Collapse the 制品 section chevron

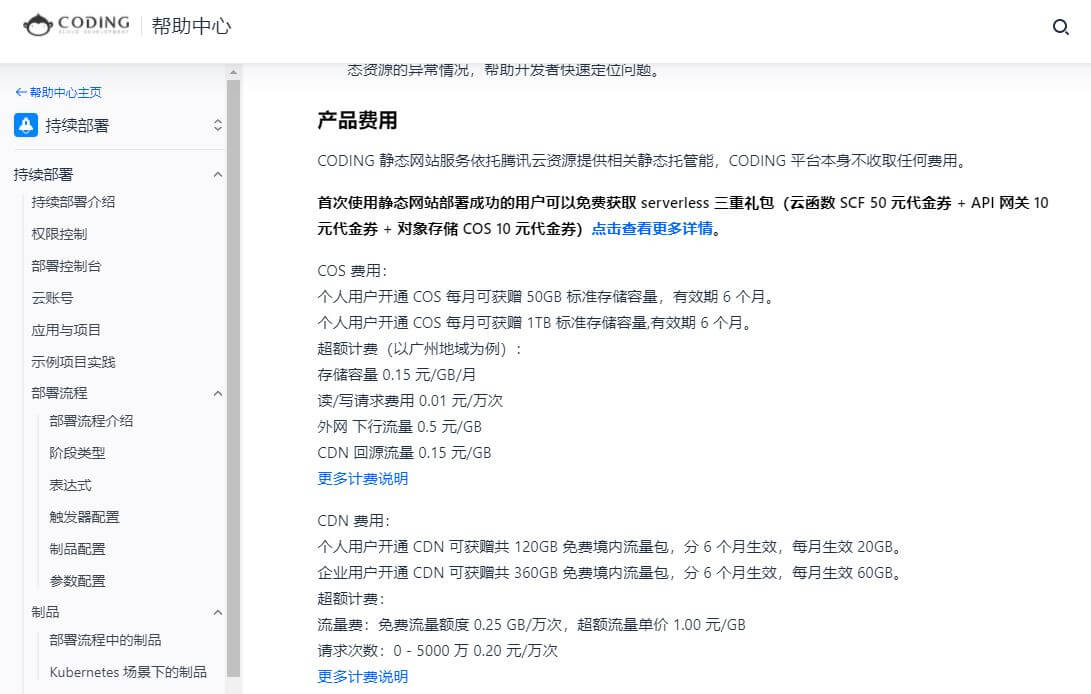pyautogui.click(x=218, y=612)
